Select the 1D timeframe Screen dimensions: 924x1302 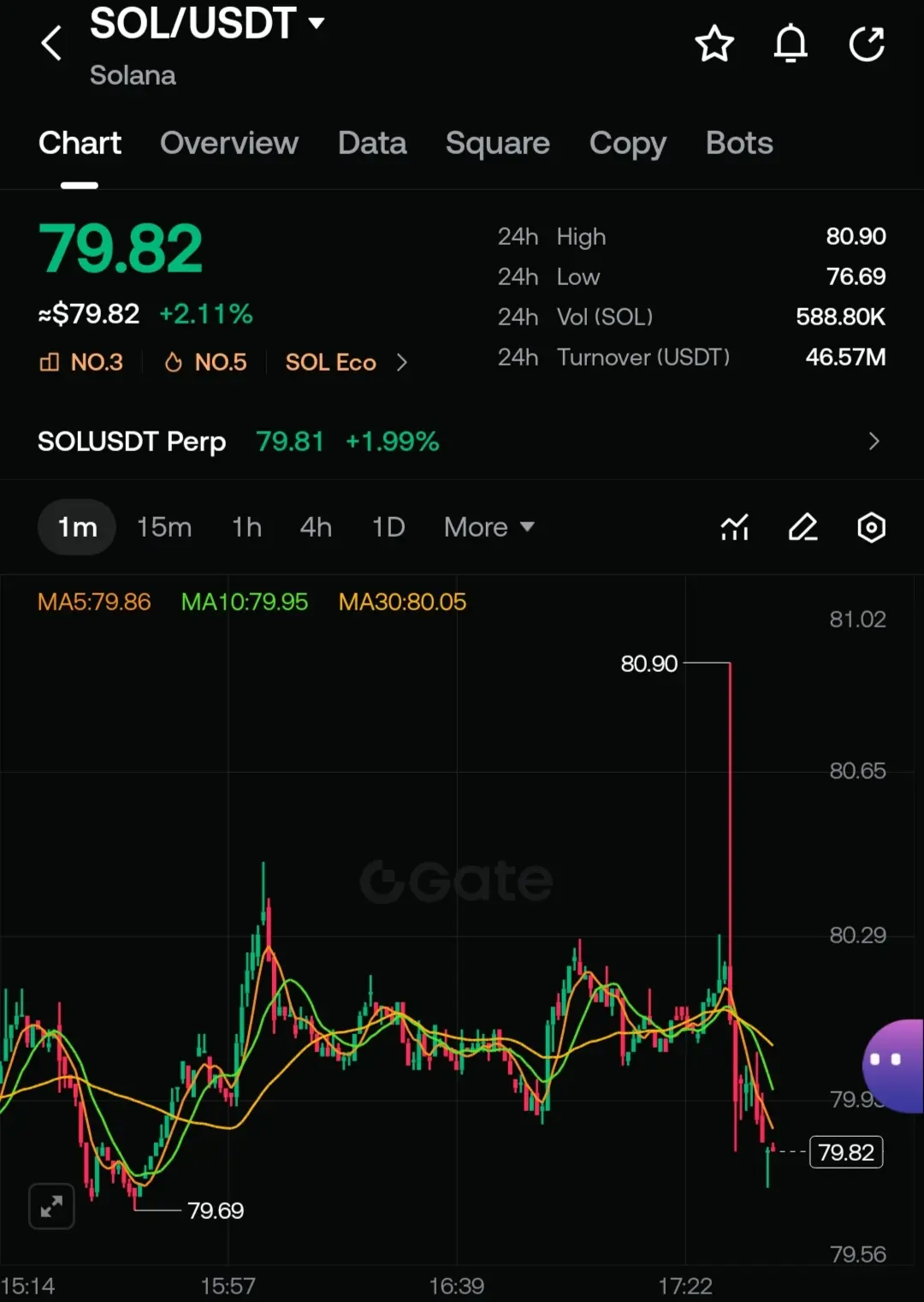tap(388, 527)
